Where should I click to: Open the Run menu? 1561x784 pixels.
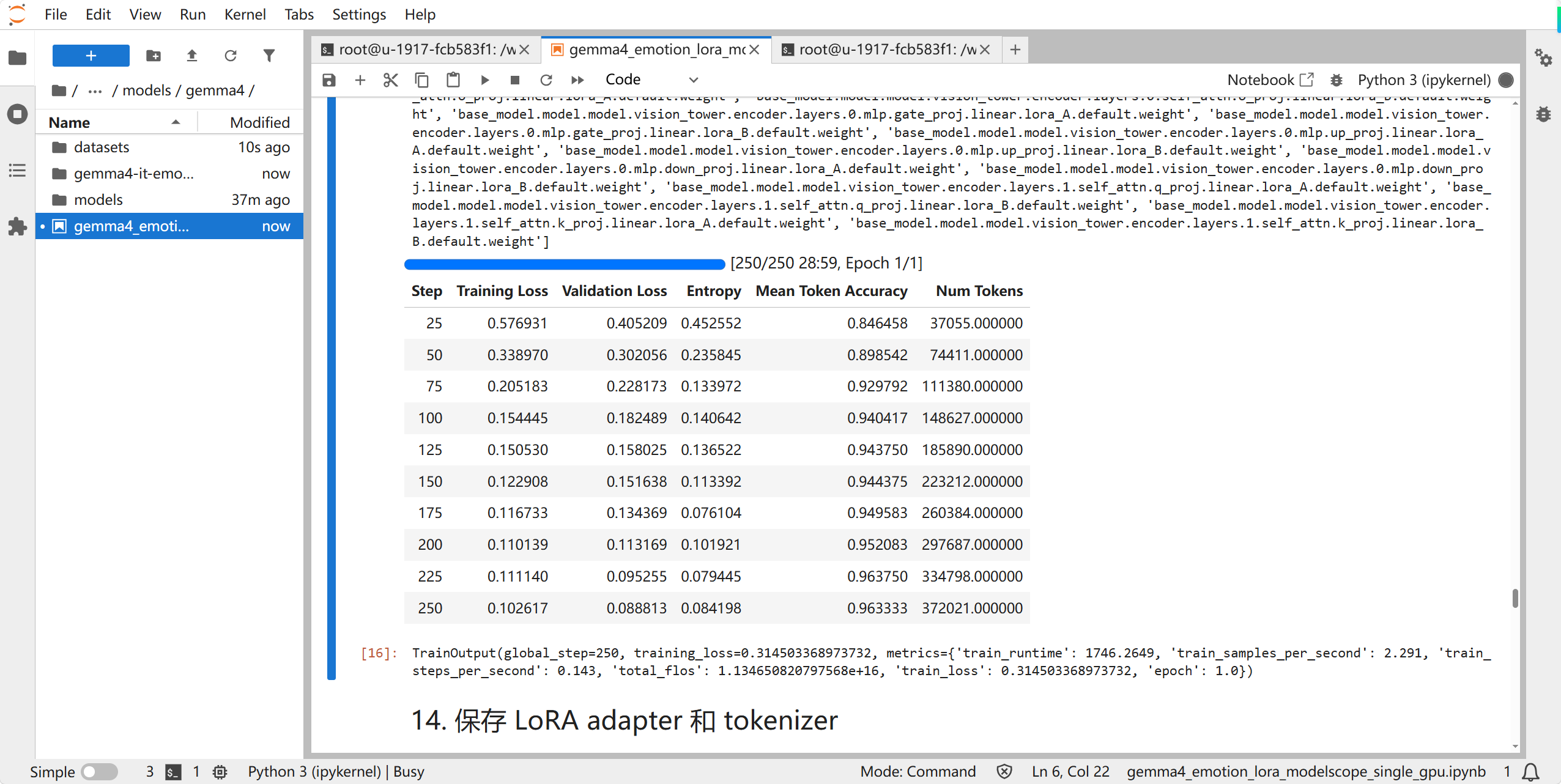pyautogui.click(x=193, y=14)
